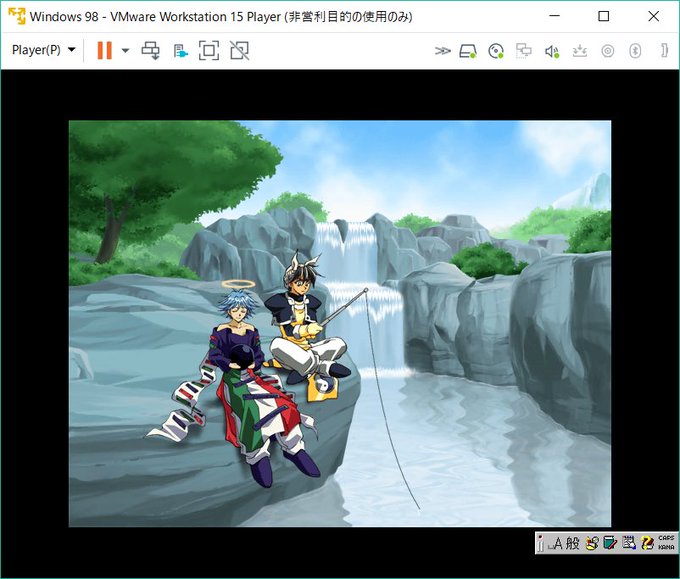Close the VMware Player window
Screen dimensions: 680x579
click(654, 16)
